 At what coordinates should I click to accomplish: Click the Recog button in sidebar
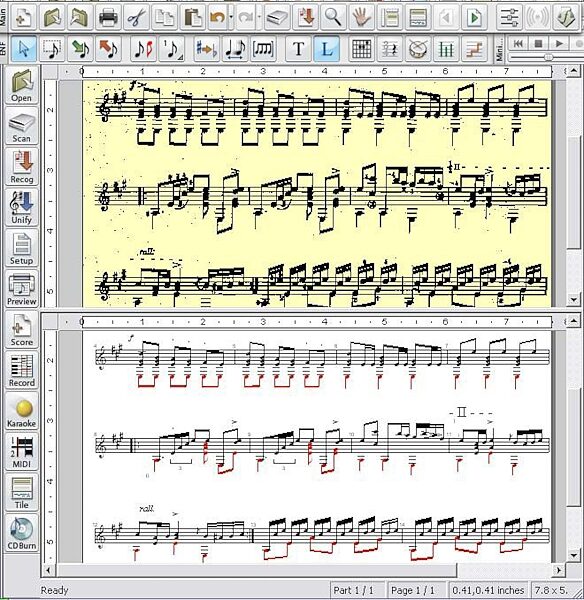(x=21, y=167)
